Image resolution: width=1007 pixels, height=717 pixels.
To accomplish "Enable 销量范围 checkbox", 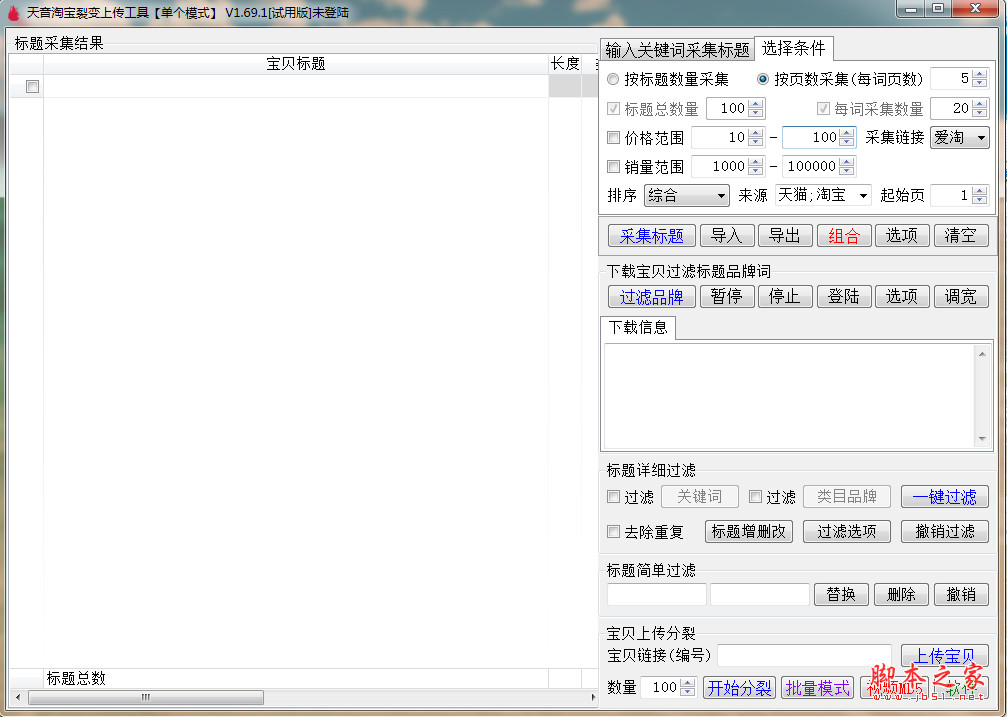I will [613, 166].
